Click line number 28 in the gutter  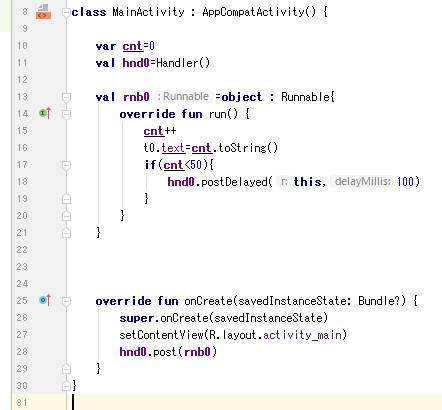pyautogui.click(x=22, y=352)
